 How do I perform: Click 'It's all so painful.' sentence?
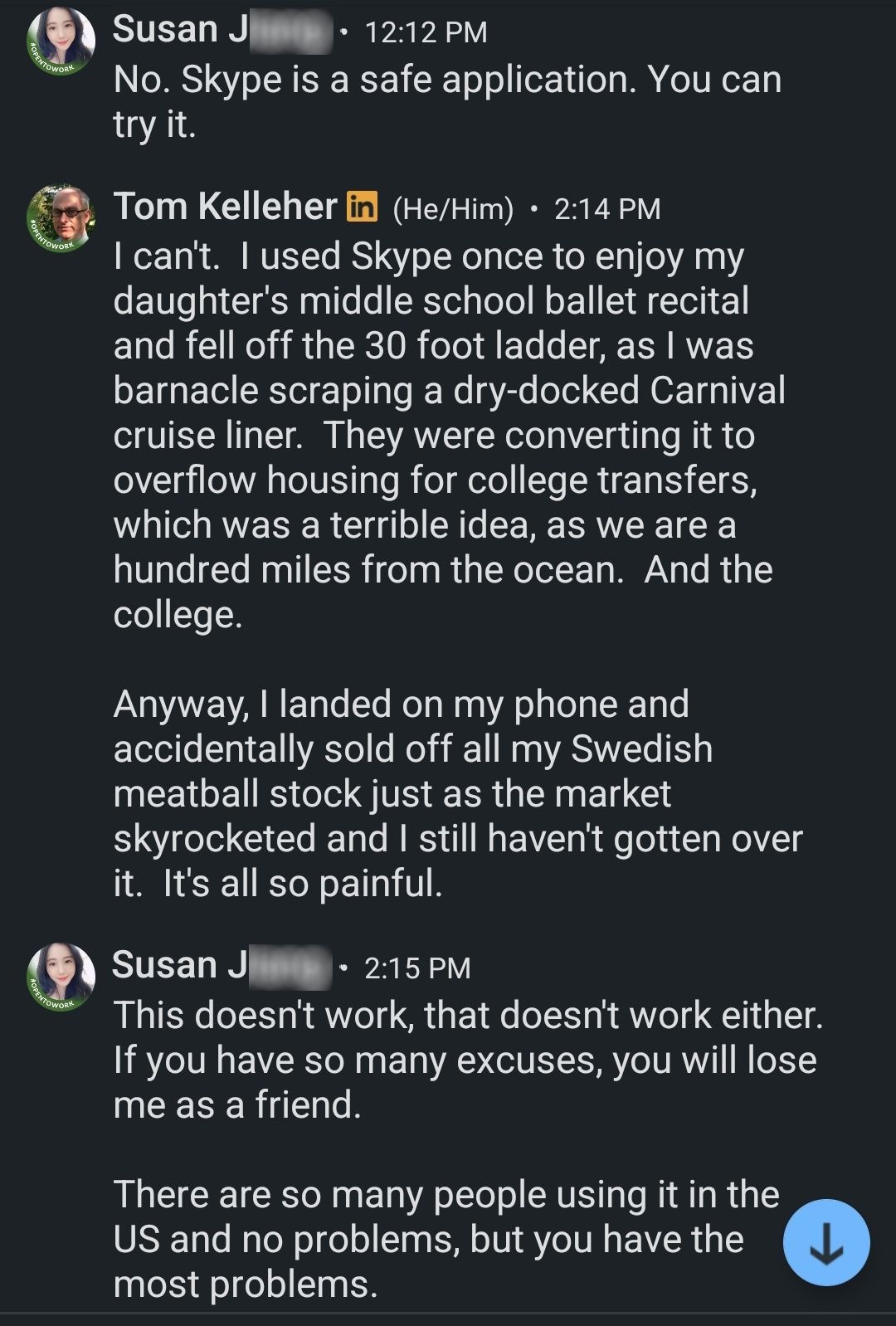point(303,884)
